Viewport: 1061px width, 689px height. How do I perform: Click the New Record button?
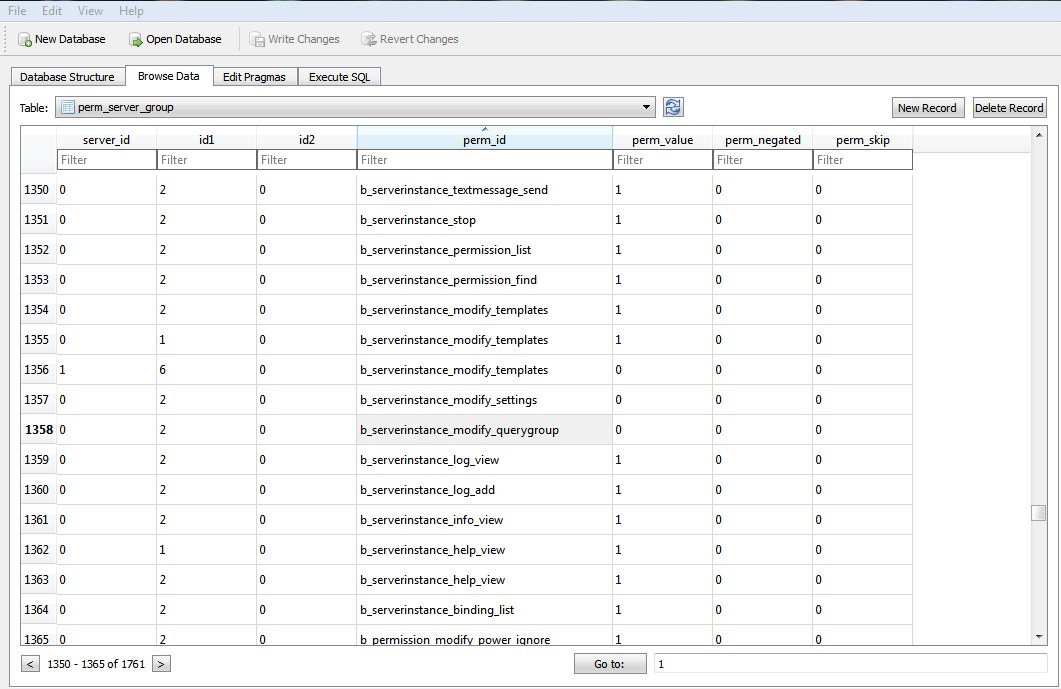click(927, 108)
